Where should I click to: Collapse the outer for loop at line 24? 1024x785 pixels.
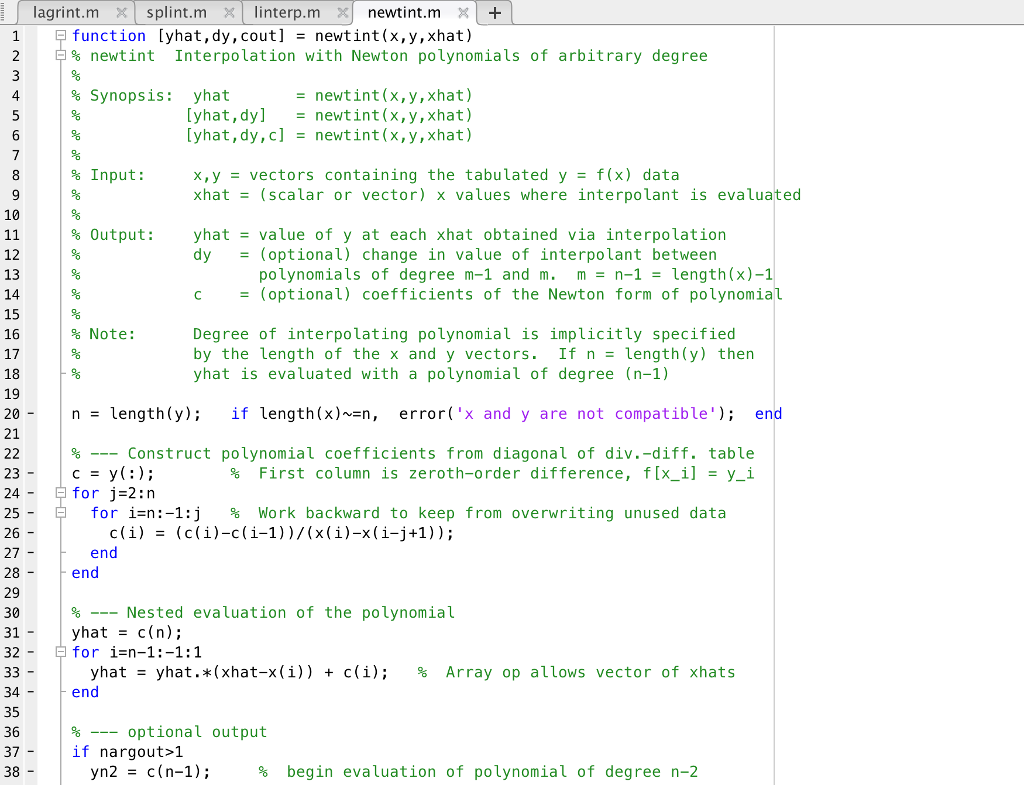(60, 493)
